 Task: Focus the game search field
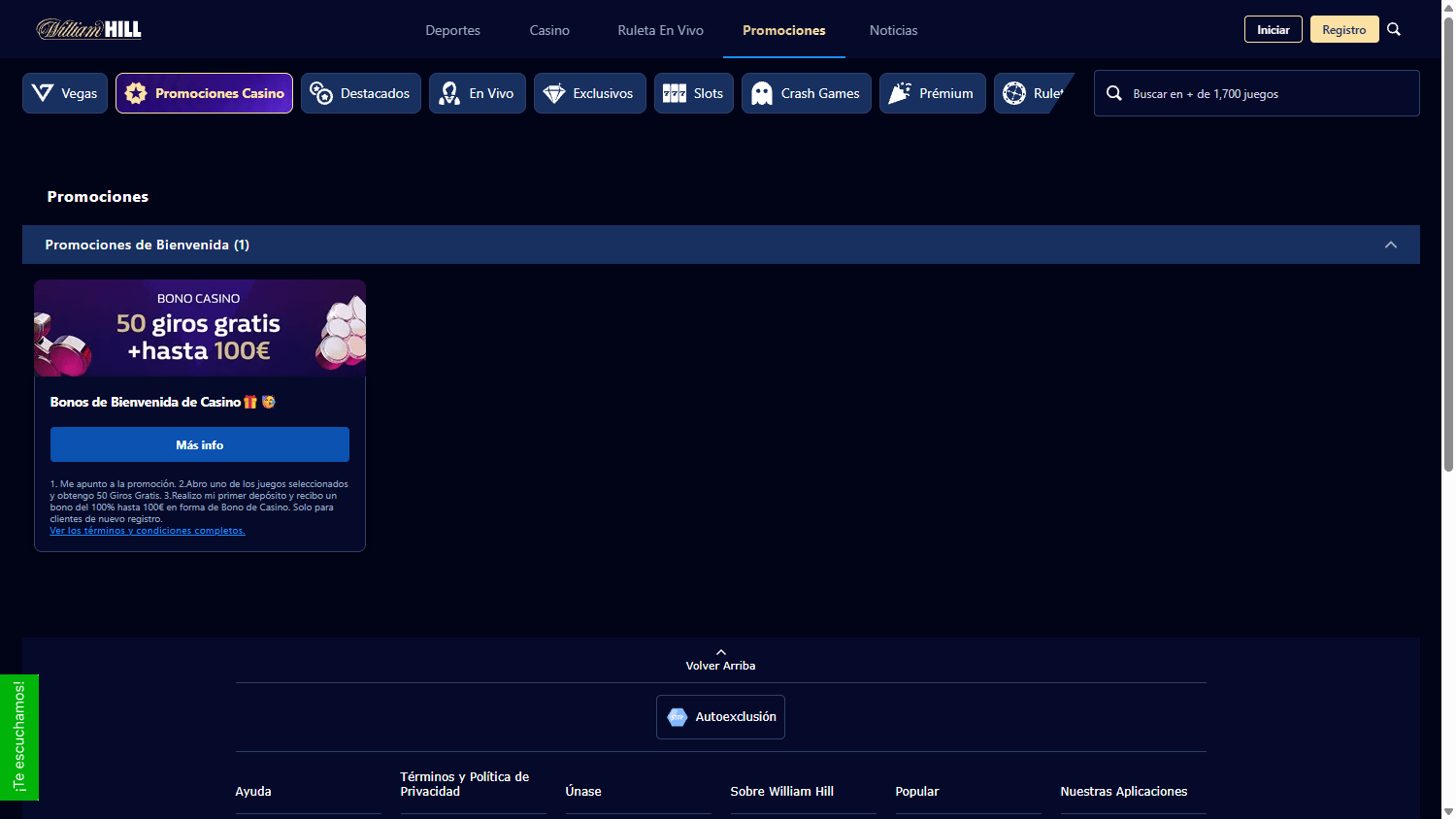coord(1257,93)
